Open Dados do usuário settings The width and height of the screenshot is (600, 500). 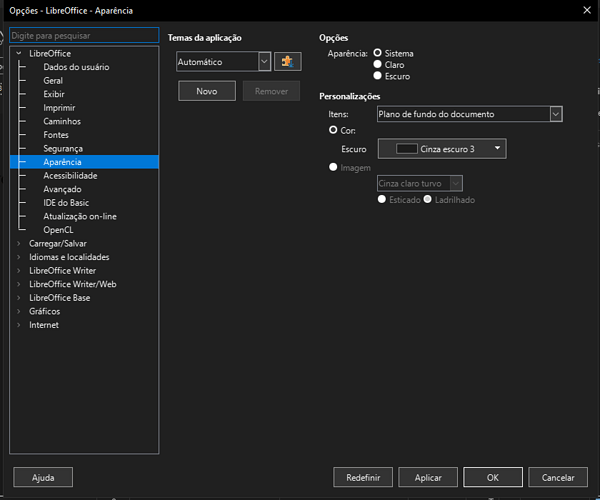[x=76, y=67]
